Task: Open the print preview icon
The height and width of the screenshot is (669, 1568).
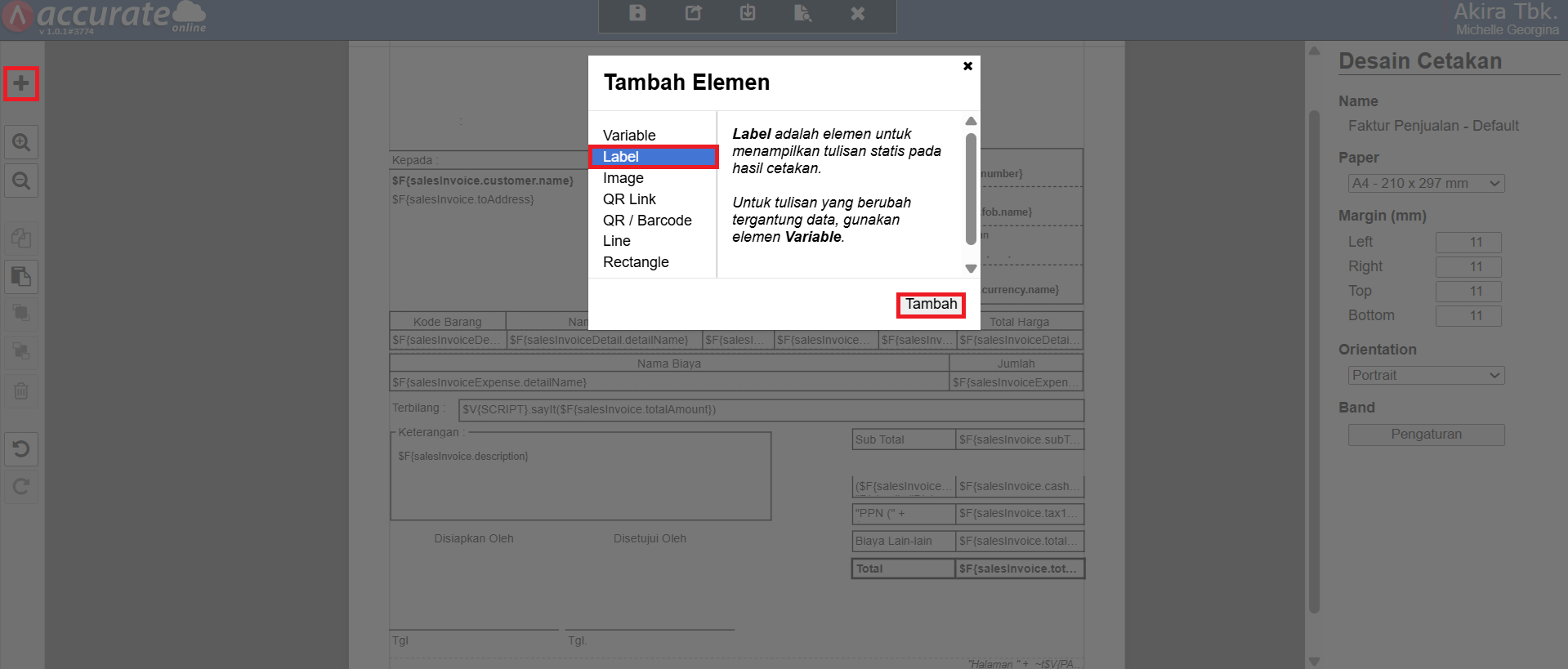Action: (x=802, y=13)
